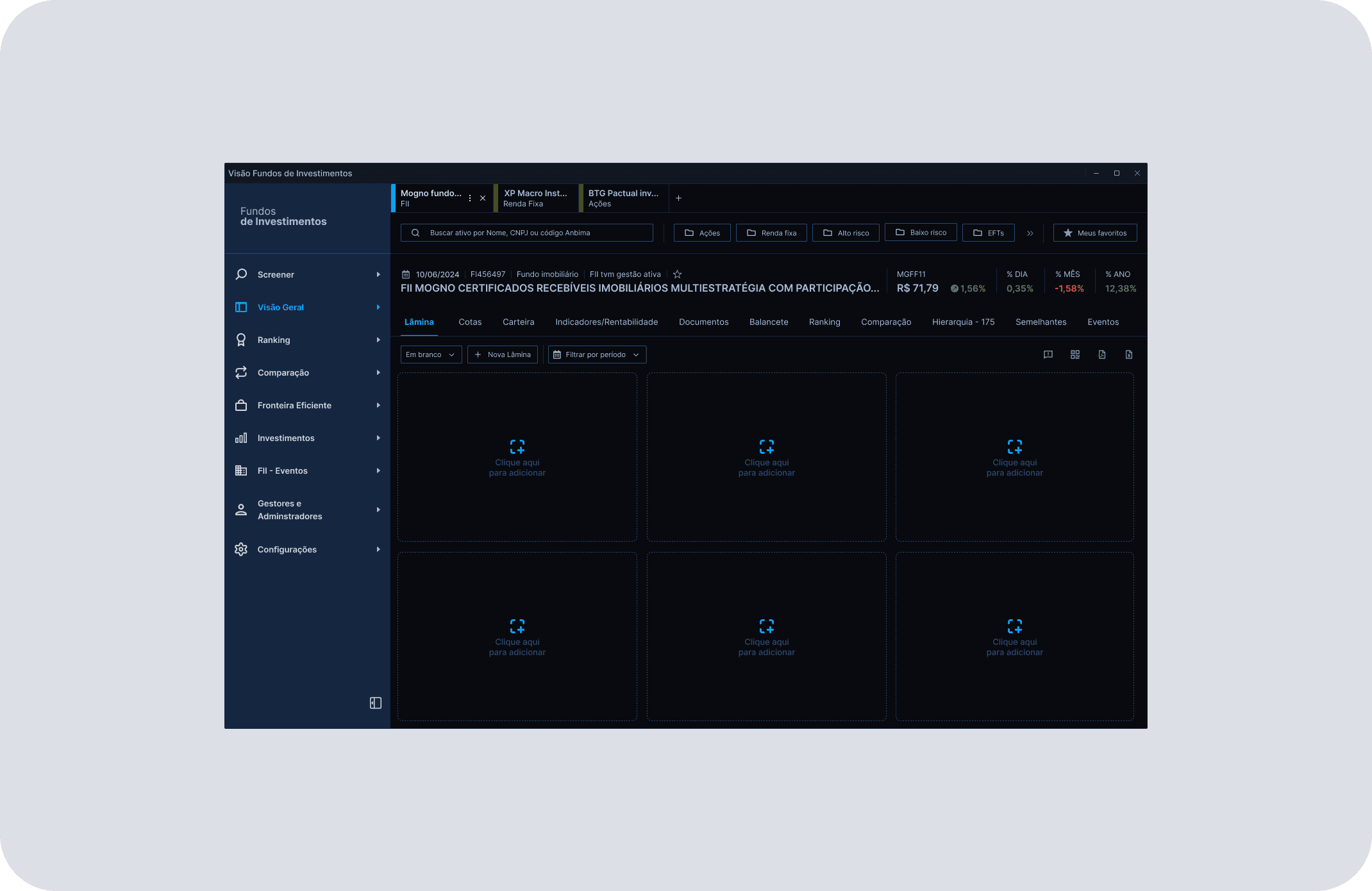
Task: Open the Em branco dropdown
Action: (x=431, y=354)
